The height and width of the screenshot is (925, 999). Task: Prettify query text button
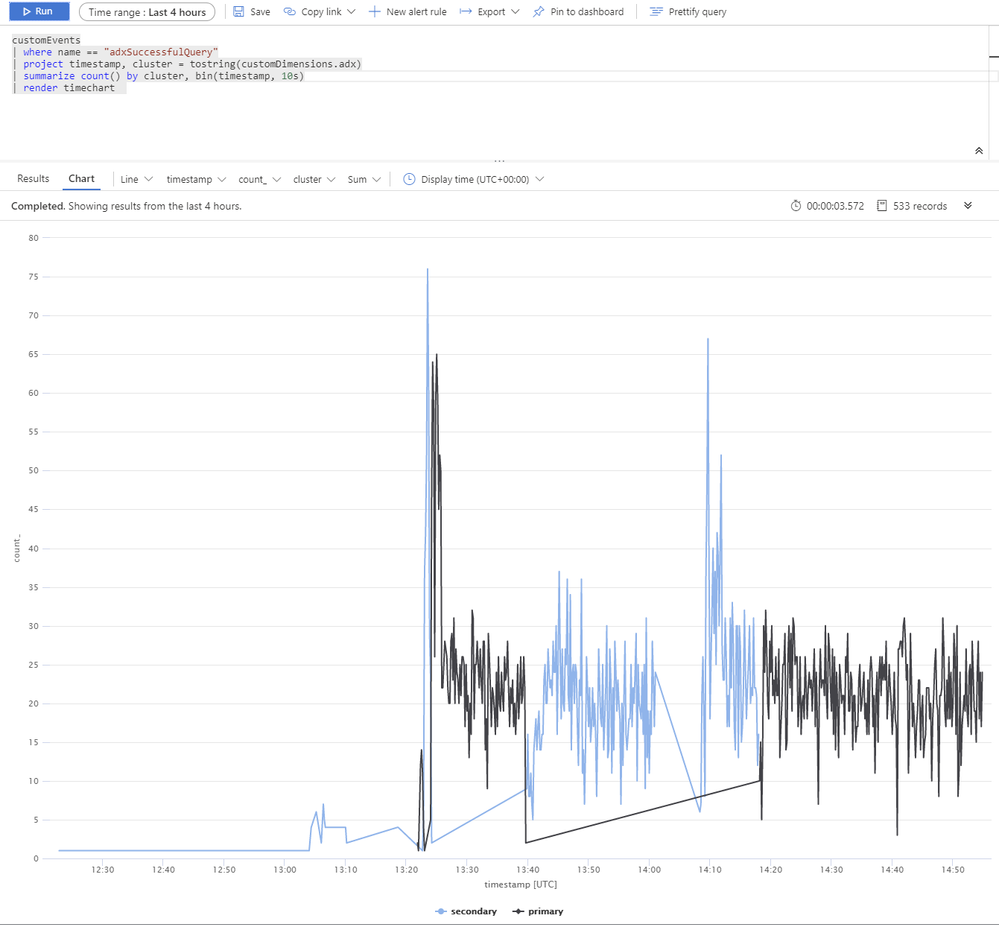click(697, 11)
